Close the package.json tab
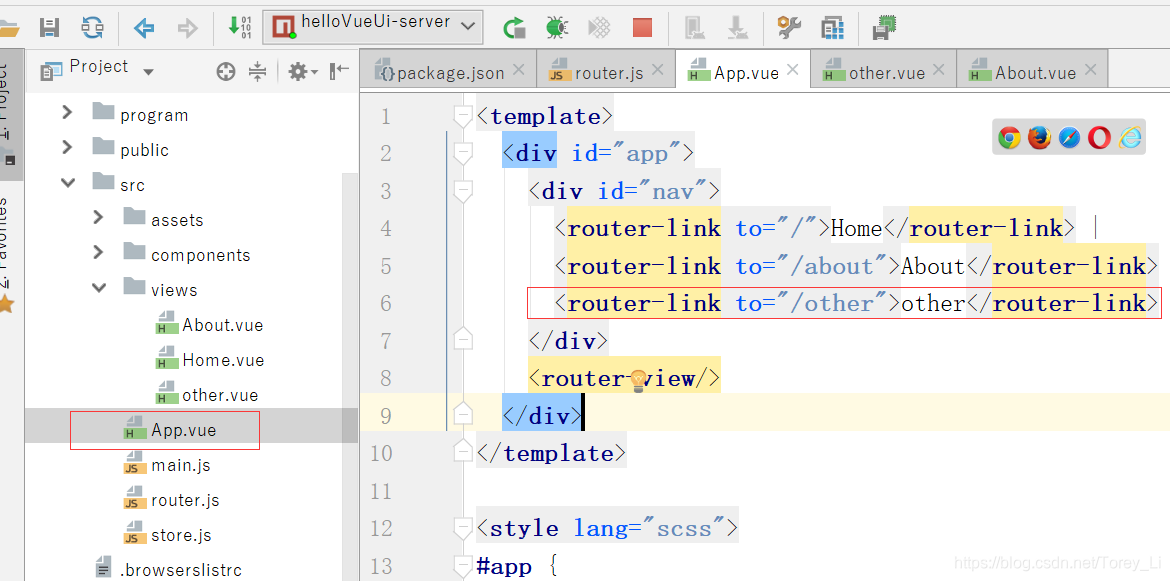Screen dimensions: 1170x581 tap(519, 70)
